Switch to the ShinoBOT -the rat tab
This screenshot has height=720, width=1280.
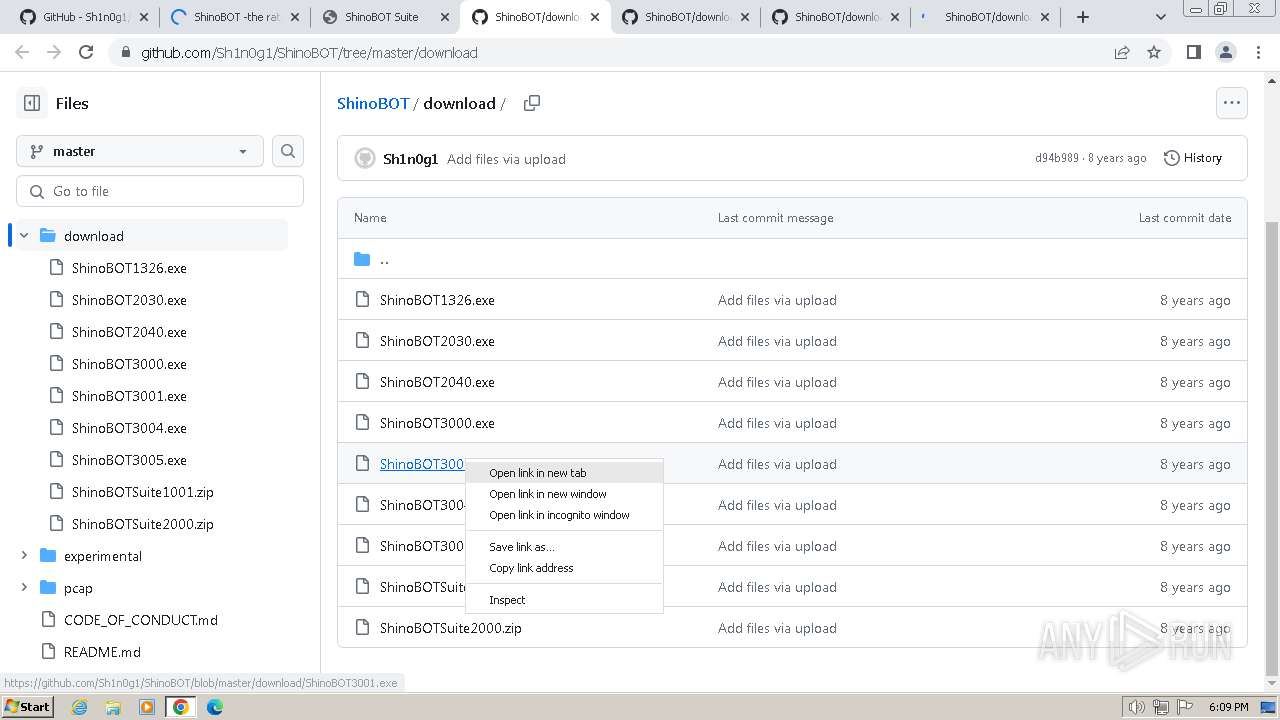pos(236,17)
